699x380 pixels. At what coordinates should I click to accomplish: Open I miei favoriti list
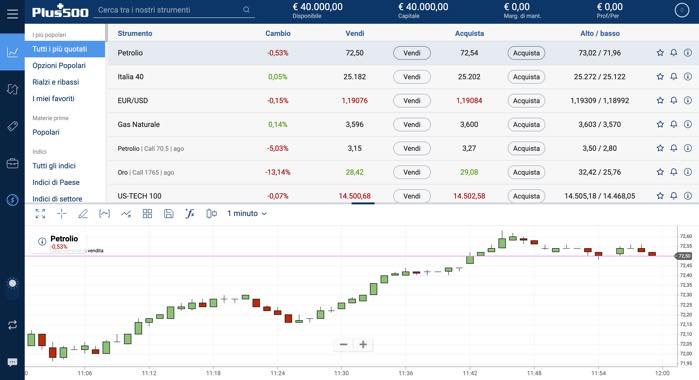pyautogui.click(x=53, y=99)
